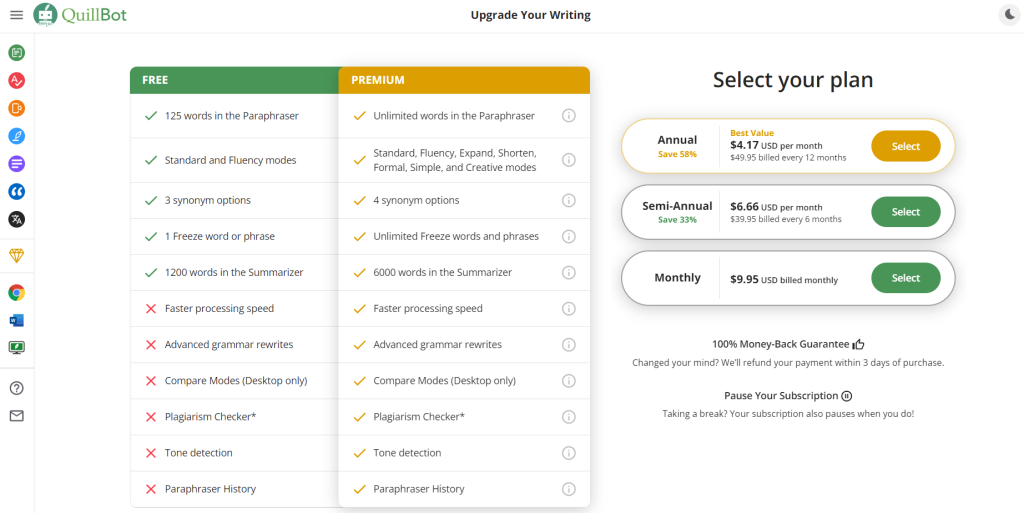Click the Free 'Plagiarism Checker*' row text
1024x513 pixels.
pos(210,416)
